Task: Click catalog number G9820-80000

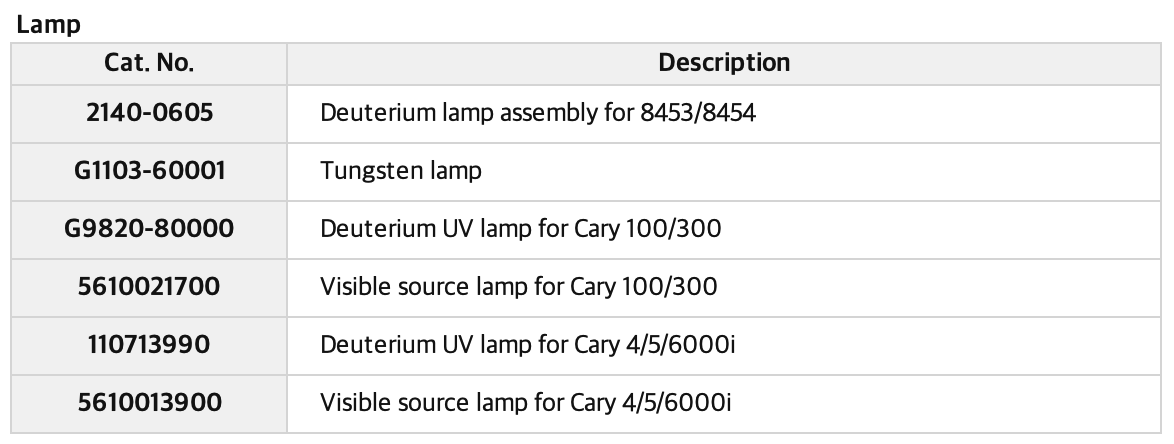Action: [x=149, y=228]
